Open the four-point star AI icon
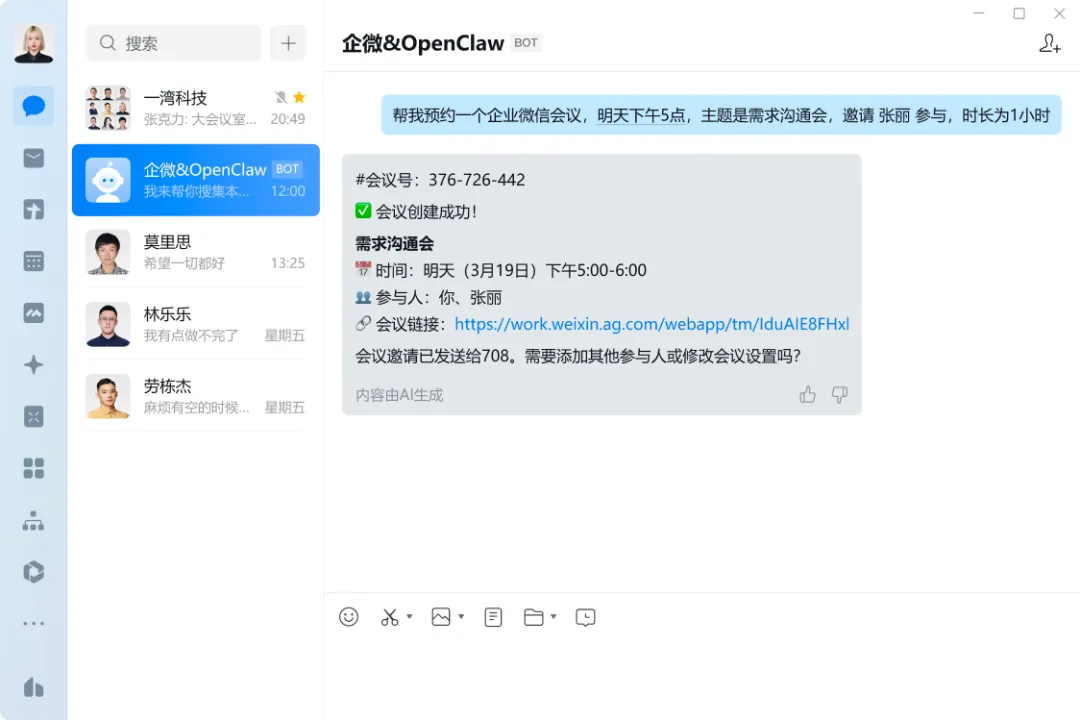 tap(34, 364)
